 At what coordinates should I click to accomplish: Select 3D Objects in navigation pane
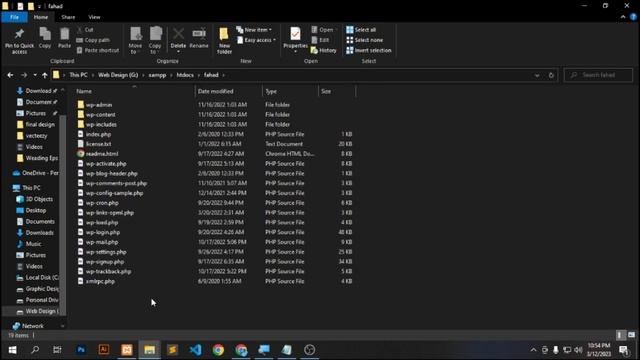(x=35, y=199)
